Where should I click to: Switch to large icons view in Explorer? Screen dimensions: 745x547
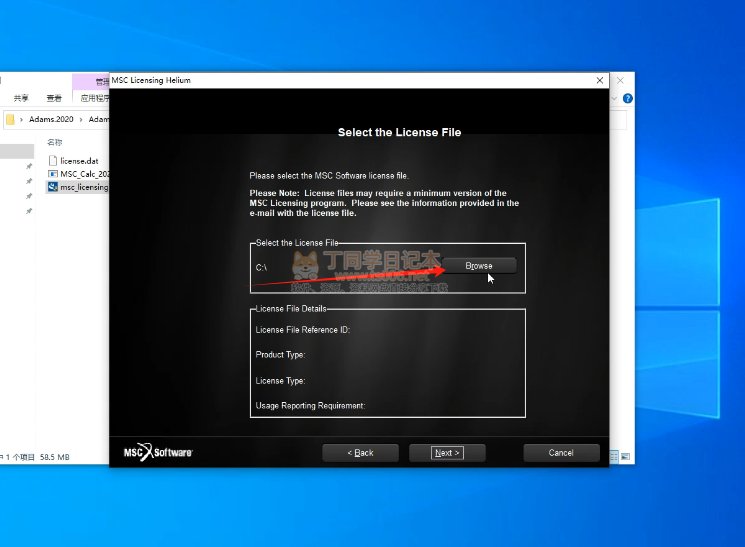tap(627, 457)
